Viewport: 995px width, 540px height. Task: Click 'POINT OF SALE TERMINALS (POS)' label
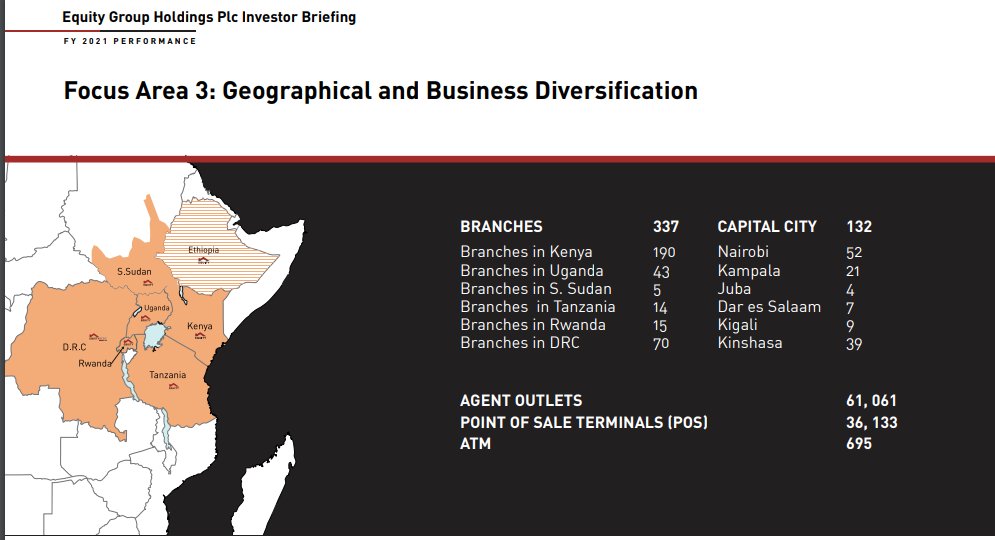pyautogui.click(x=584, y=422)
